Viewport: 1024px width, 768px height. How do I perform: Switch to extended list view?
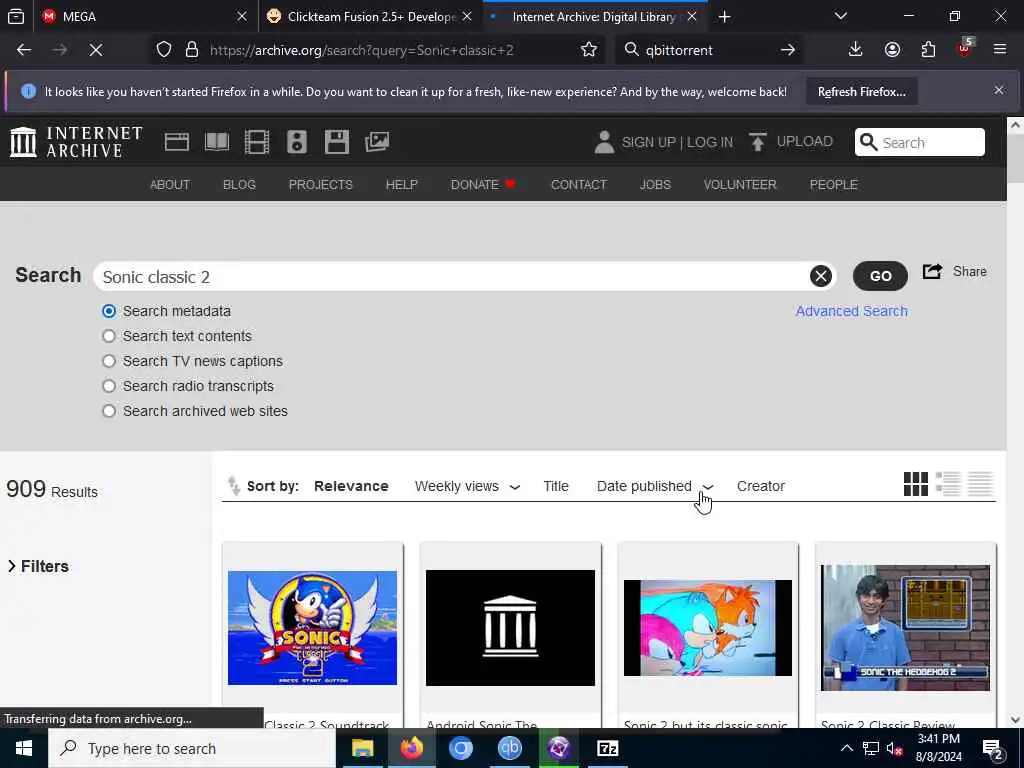coord(948,485)
